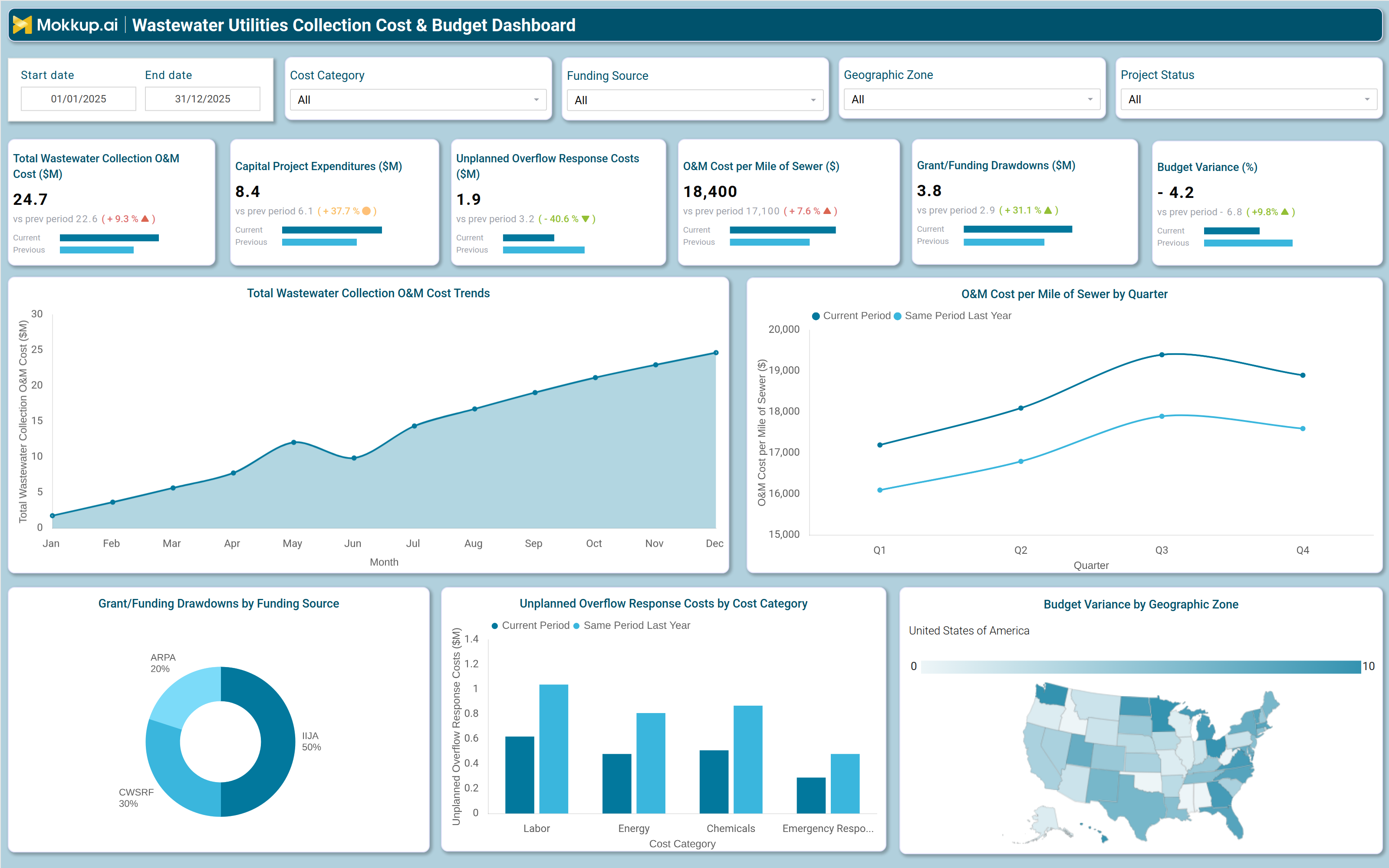Click the Chemicals same period last year bar
This screenshot has width=1389, height=868.
tap(748, 759)
